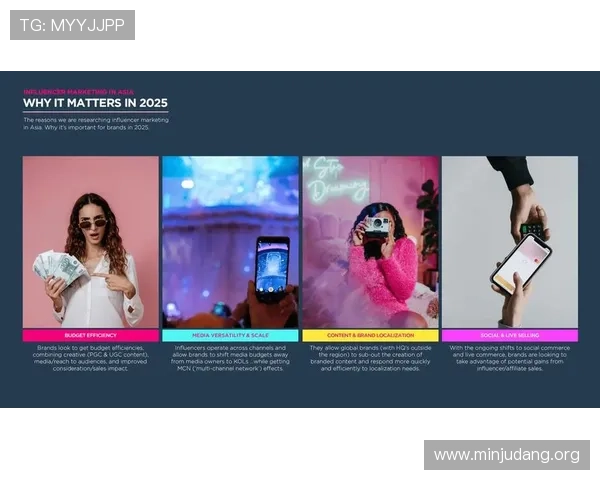Click the magenta Social & Live Selling bar
The height and width of the screenshot is (480, 600).
click(510, 336)
